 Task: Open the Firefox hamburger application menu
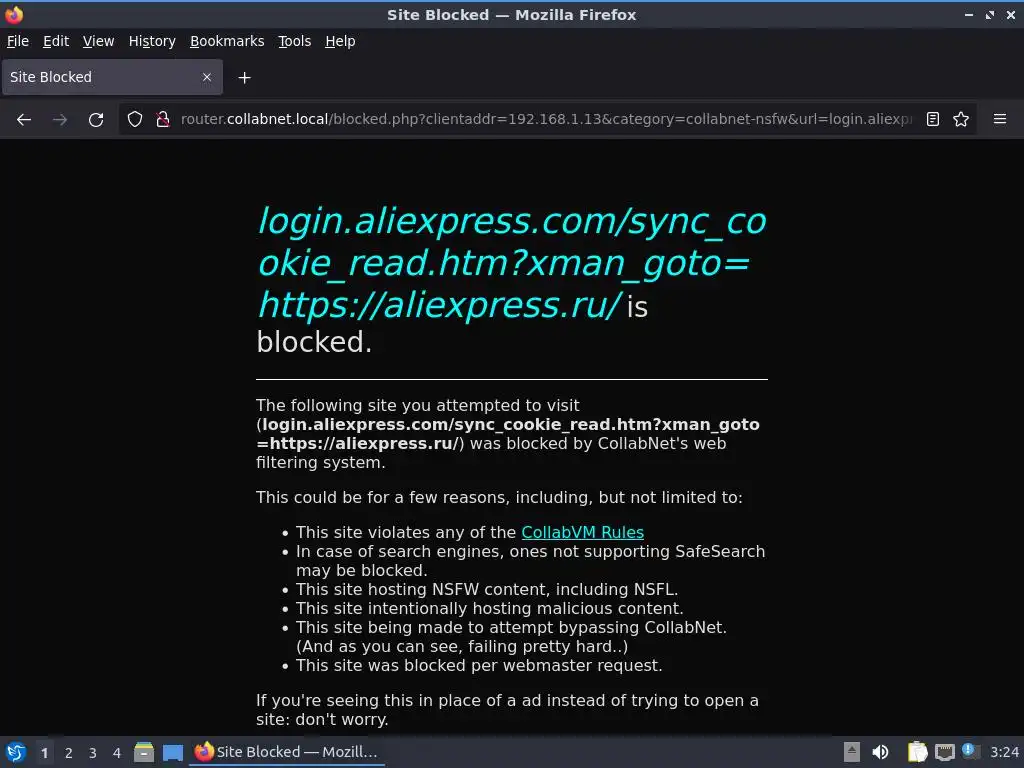point(999,120)
